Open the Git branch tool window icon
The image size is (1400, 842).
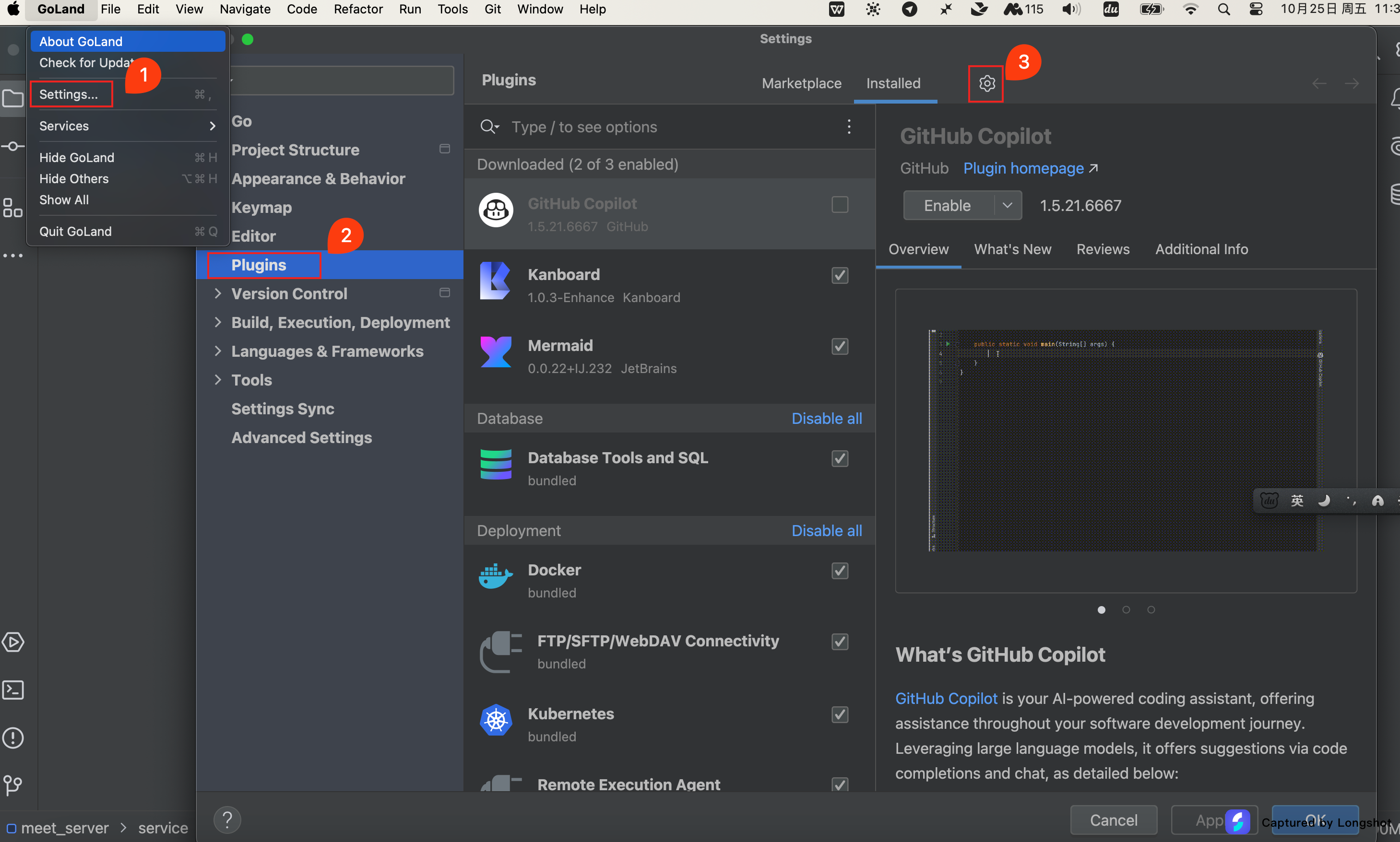pyautogui.click(x=13, y=785)
